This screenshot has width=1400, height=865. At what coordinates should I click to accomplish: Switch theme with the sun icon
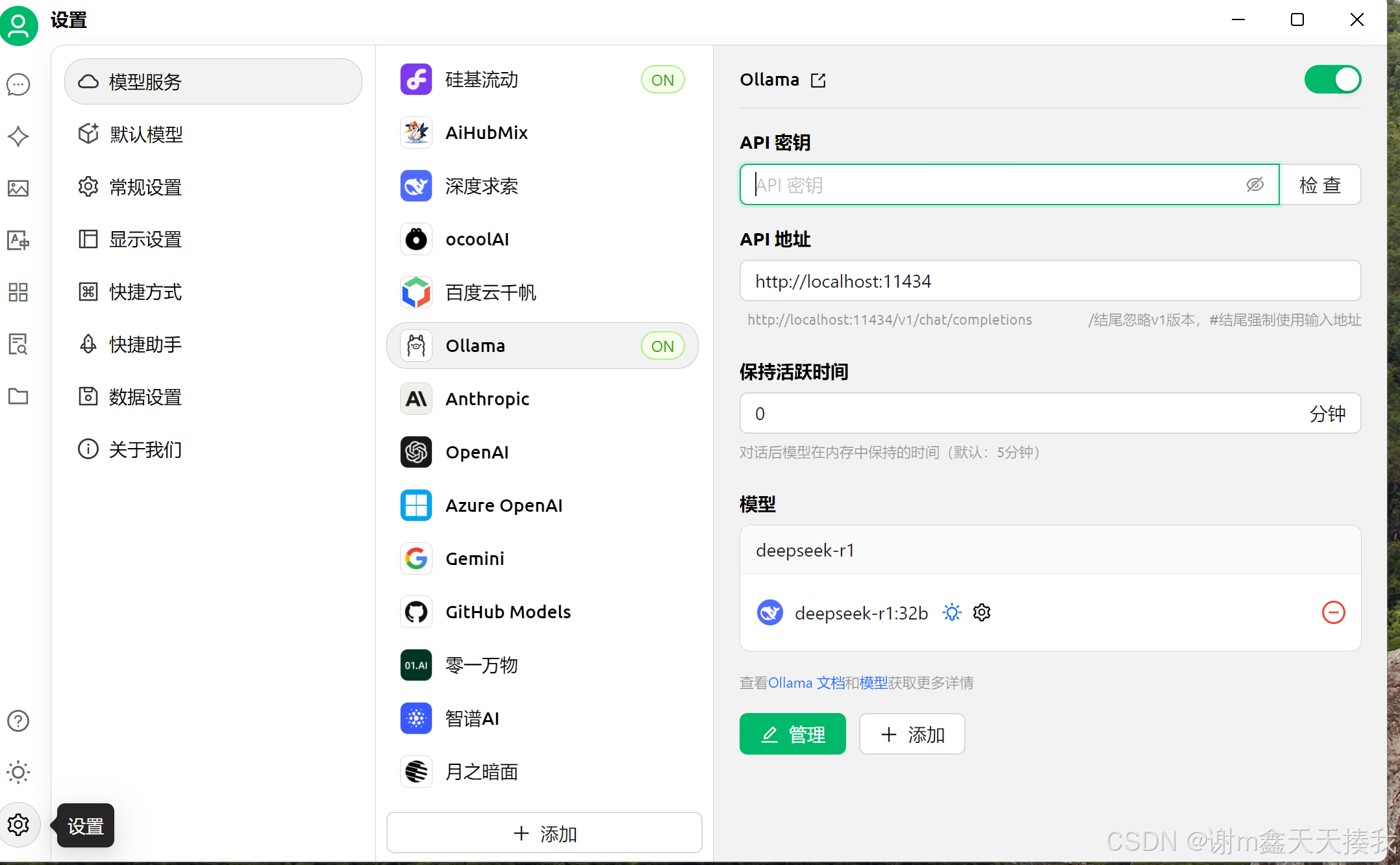click(x=18, y=773)
